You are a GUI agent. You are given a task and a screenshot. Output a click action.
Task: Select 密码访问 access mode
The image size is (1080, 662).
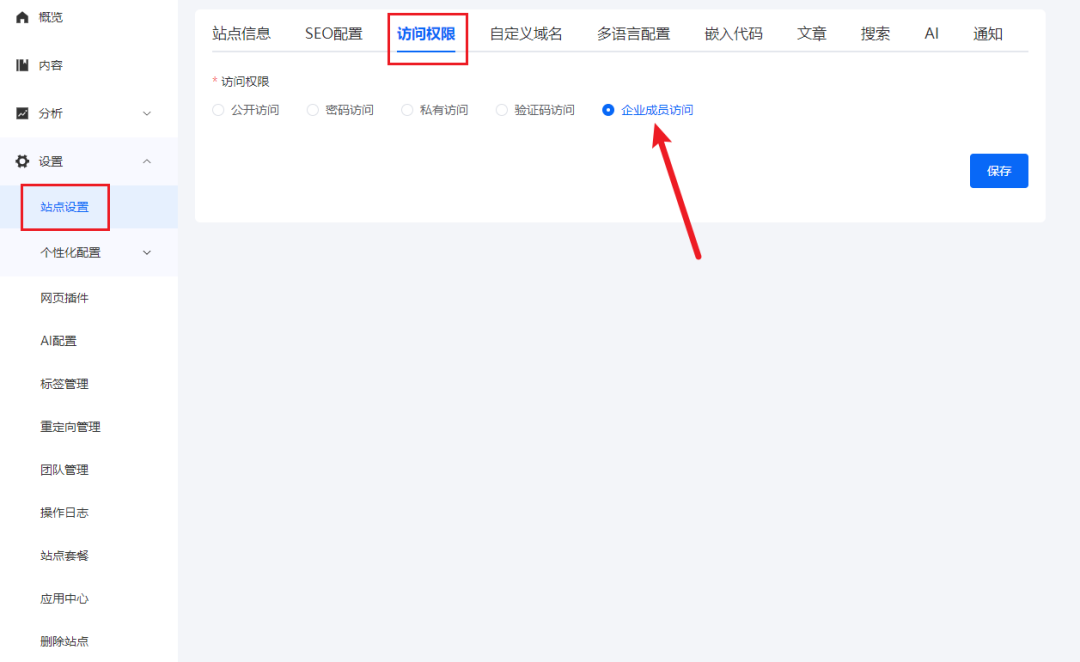312,110
